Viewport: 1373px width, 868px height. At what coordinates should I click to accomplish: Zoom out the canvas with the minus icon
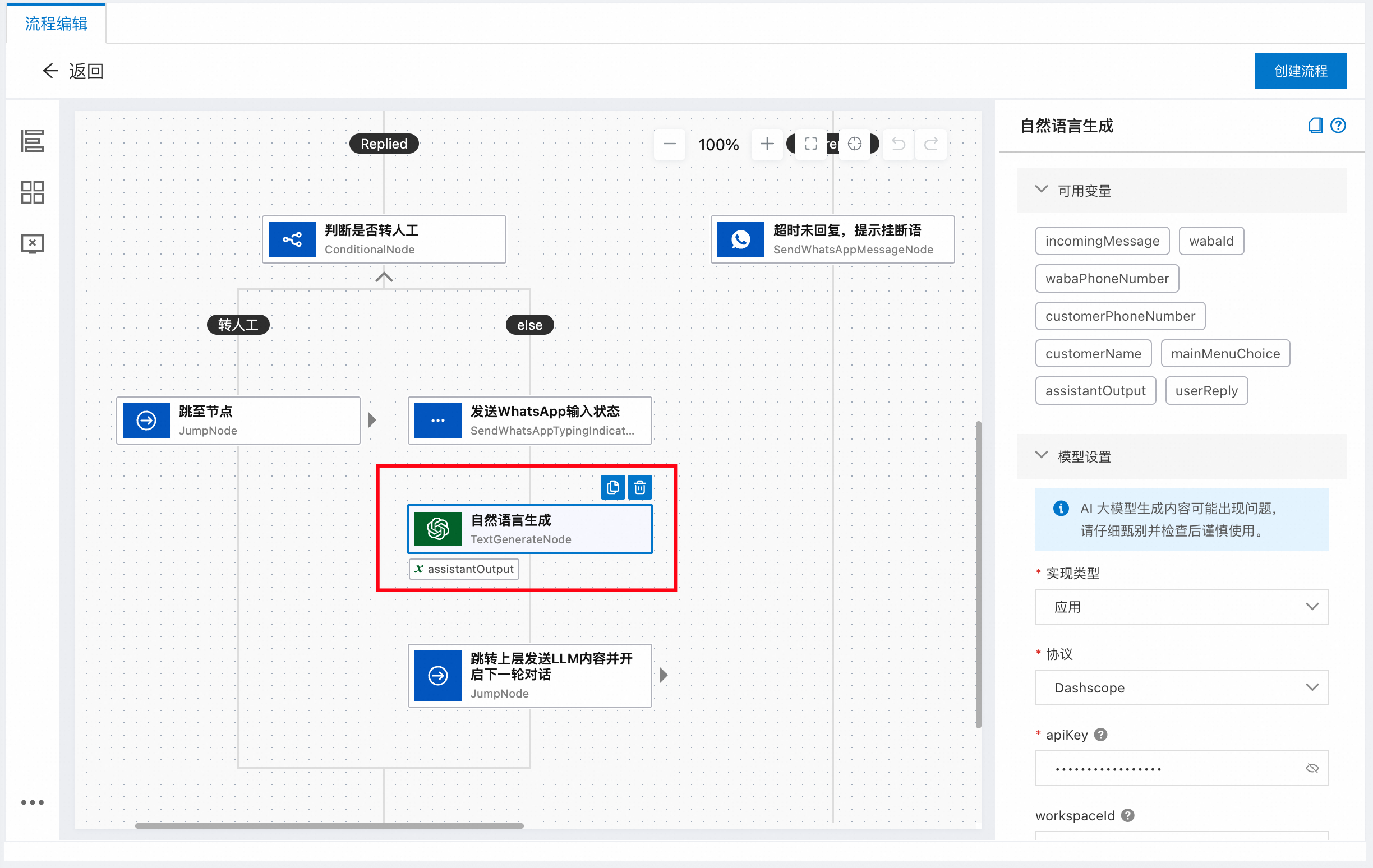click(x=670, y=144)
